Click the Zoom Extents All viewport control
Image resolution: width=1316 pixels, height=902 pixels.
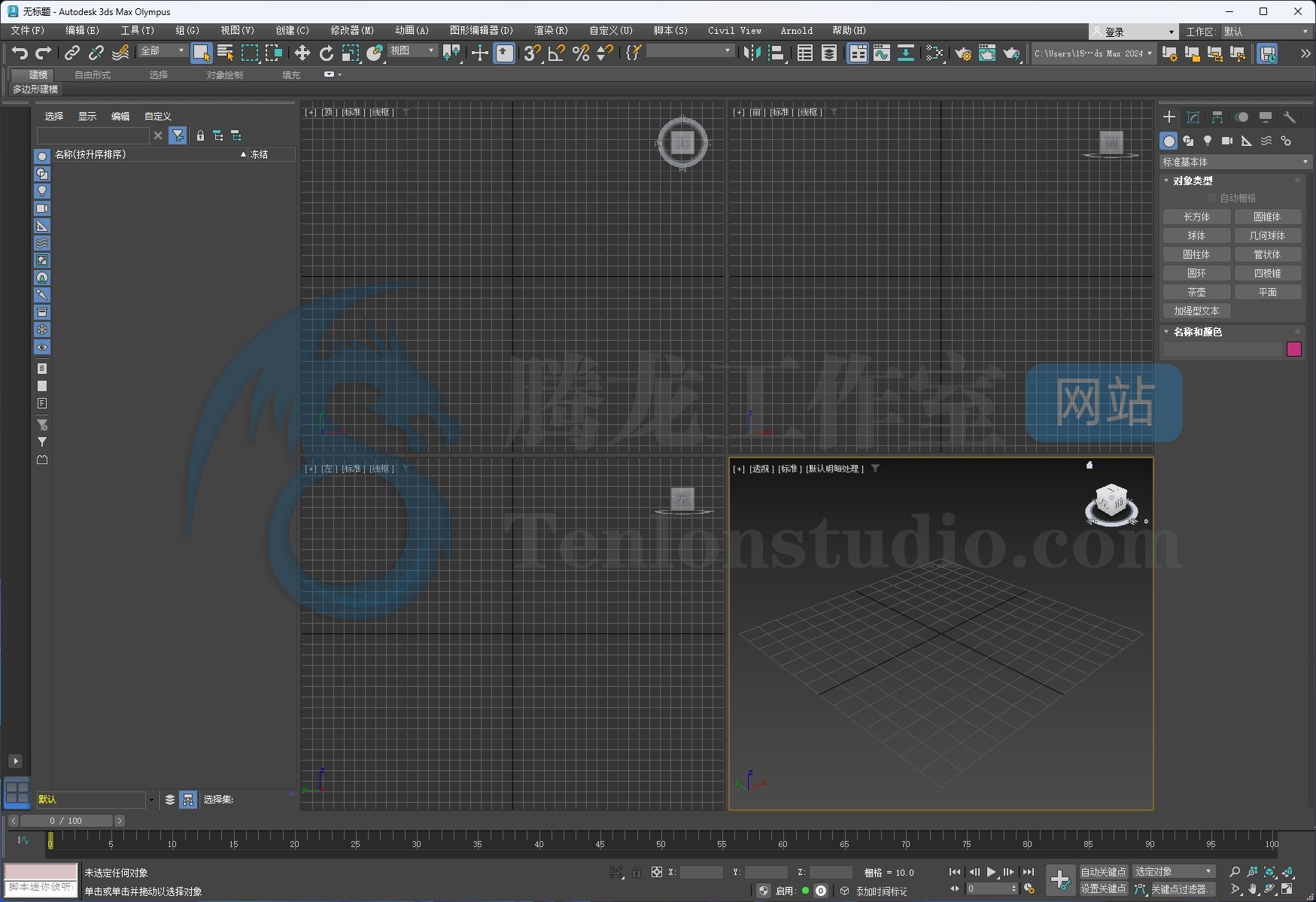(1288, 872)
